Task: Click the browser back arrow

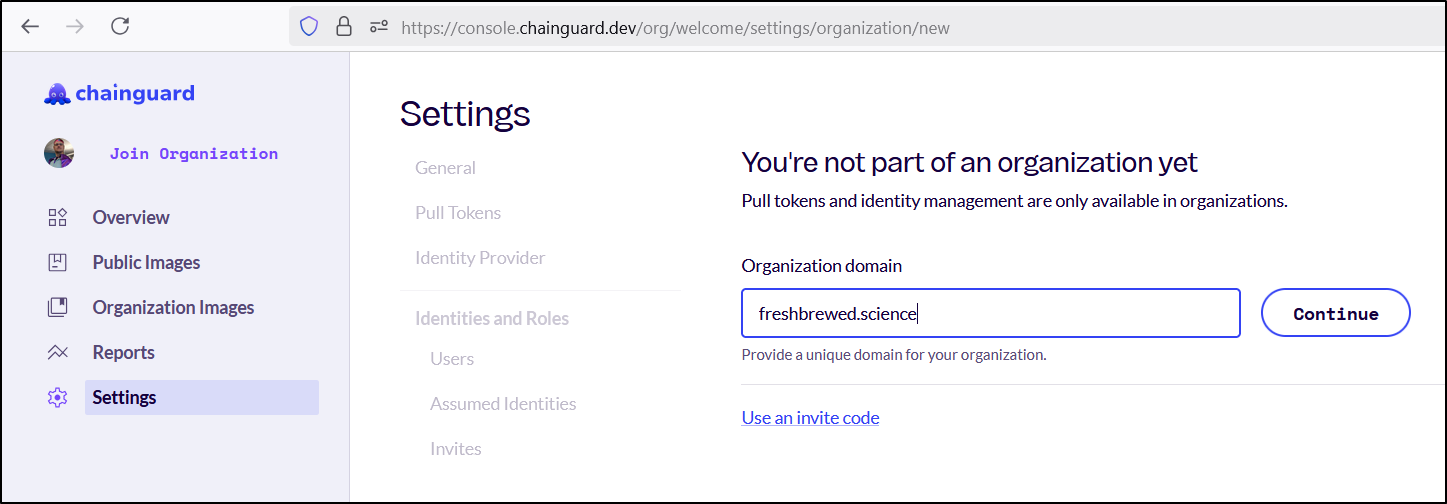Action: [x=30, y=27]
